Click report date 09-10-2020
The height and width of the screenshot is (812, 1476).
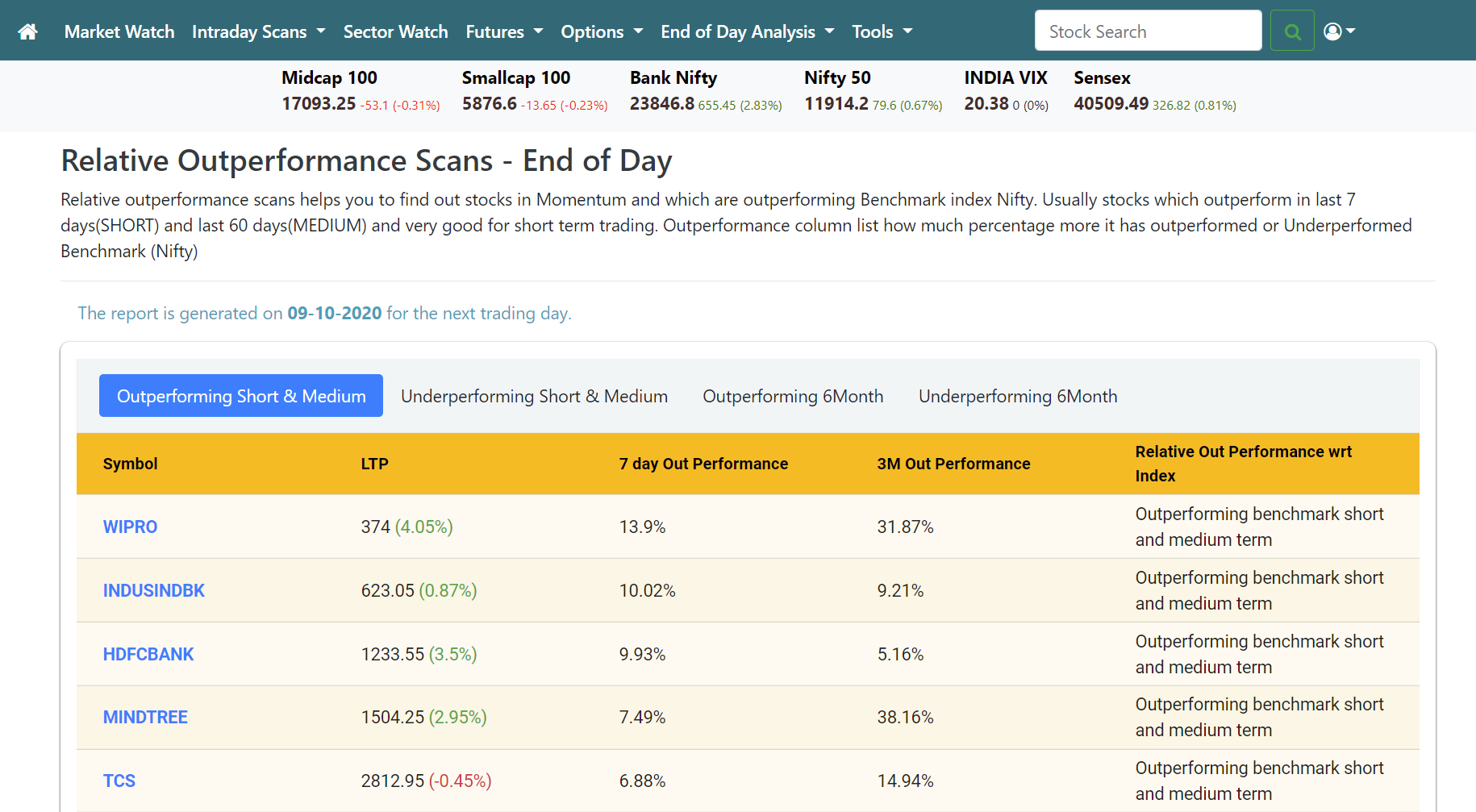pos(335,313)
